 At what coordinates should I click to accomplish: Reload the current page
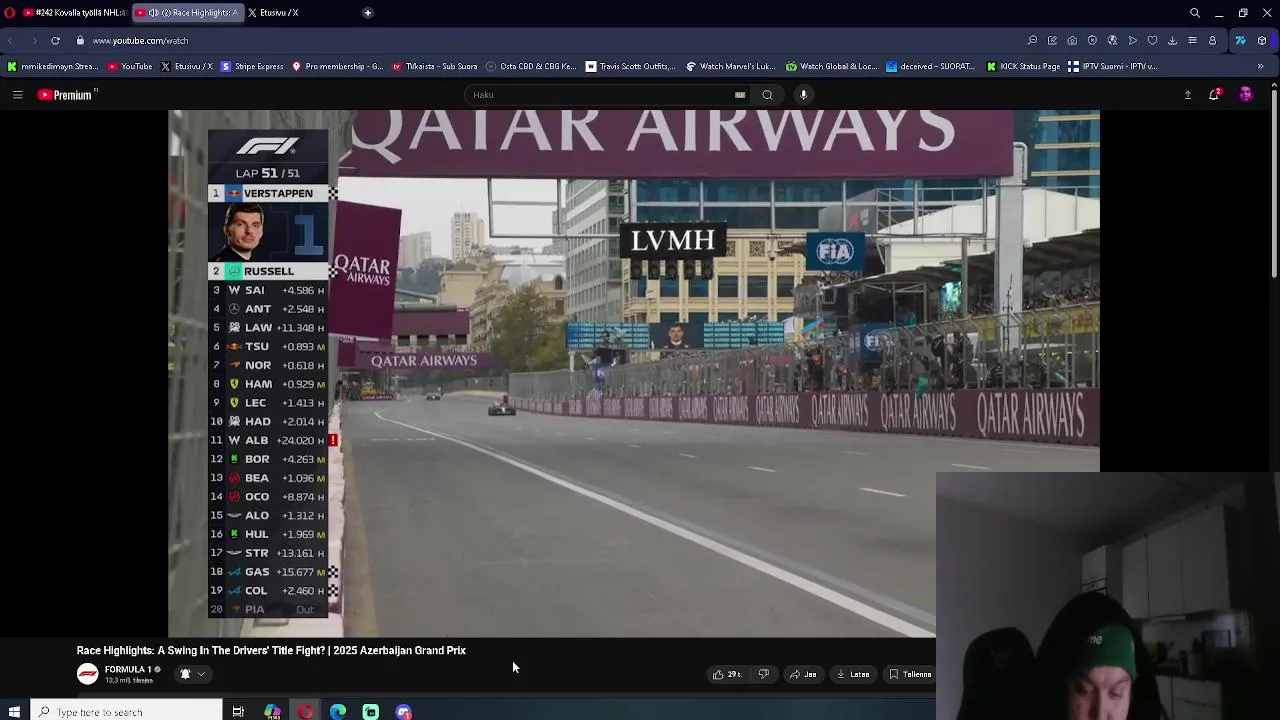[55, 41]
